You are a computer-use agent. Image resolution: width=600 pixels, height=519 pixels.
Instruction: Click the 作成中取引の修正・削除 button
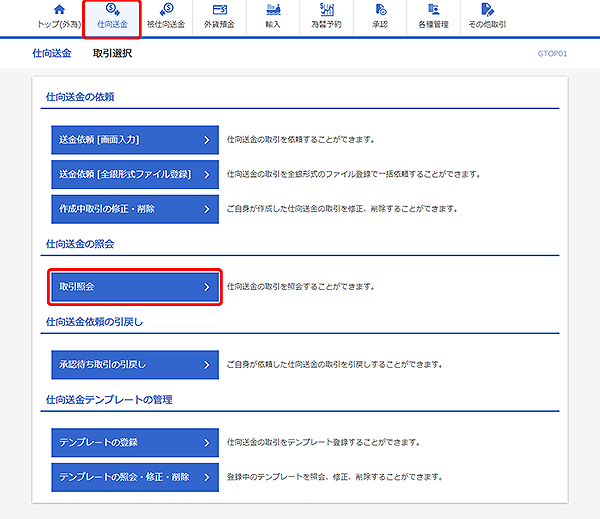pyautogui.click(x=135, y=209)
